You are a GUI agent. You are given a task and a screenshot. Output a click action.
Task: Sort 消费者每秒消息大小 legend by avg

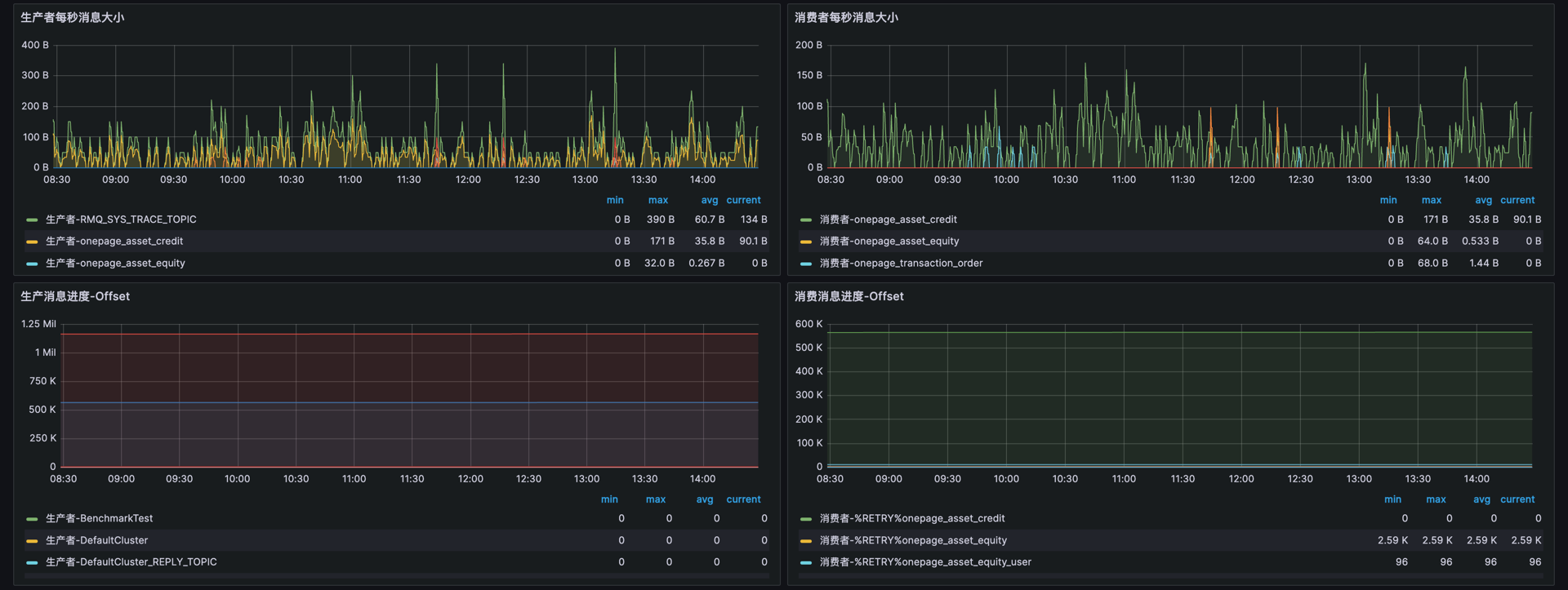(x=1484, y=200)
